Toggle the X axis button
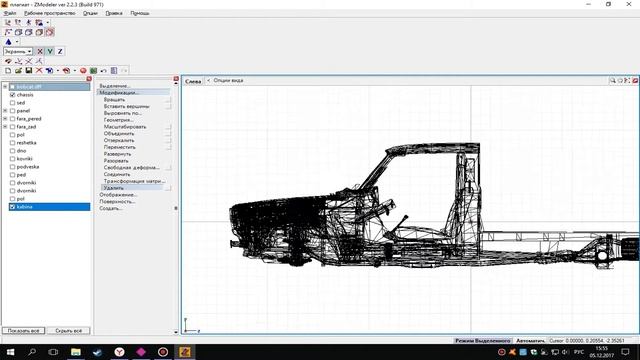 click(x=40, y=51)
